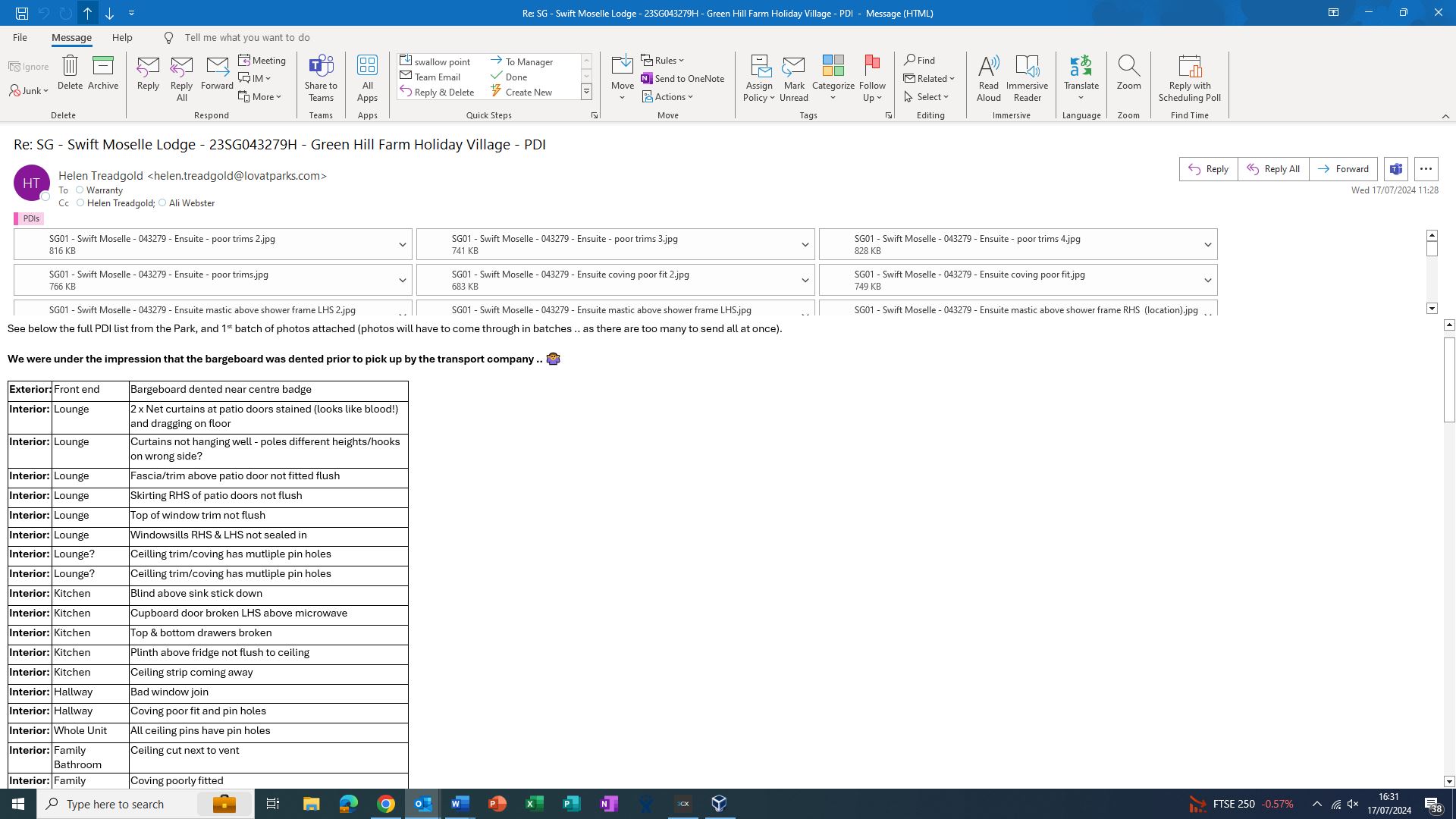Click the Read Aloud icon
The height and width of the screenshot is (819, 1456).
click(x=988, y=67)
